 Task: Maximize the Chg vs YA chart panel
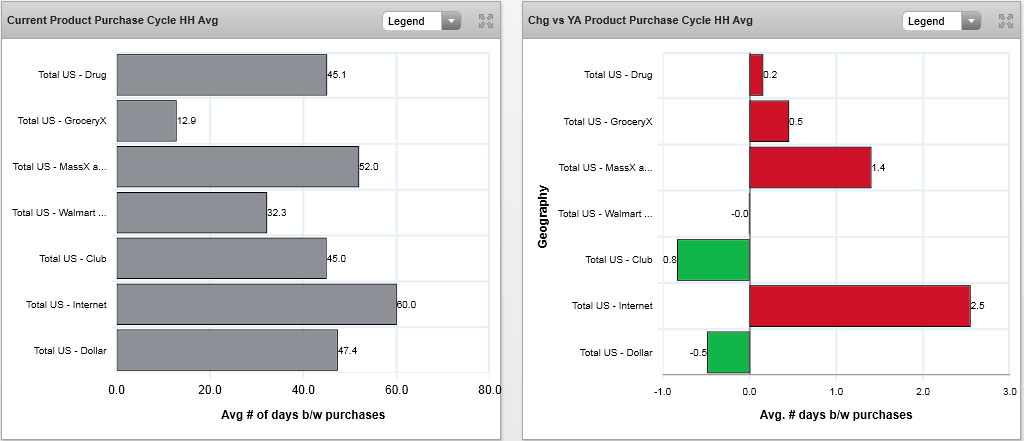pos(1006,21)
